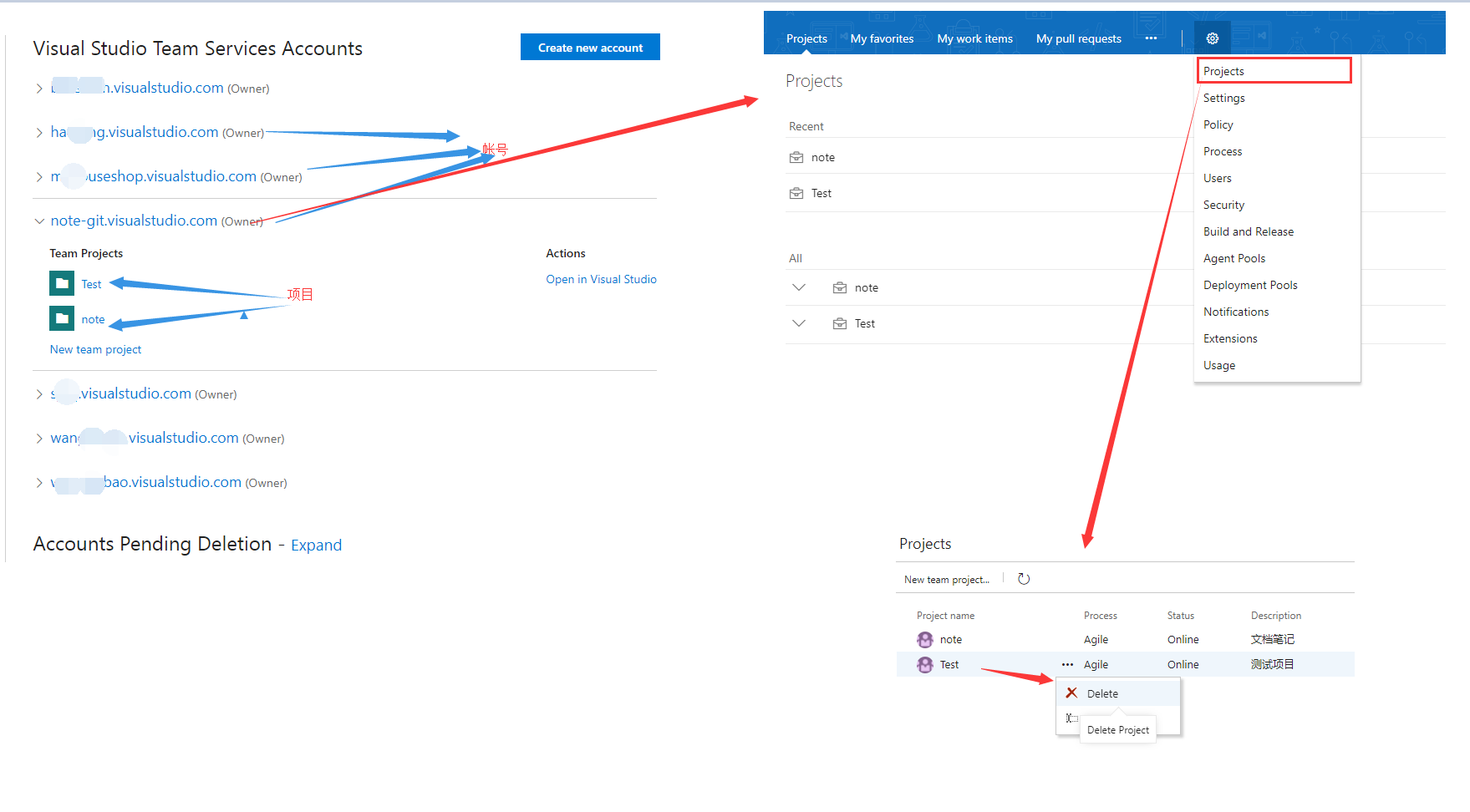
Task: Expand the bao.visualstudio.com account
Action: click(x=38, y=482)
